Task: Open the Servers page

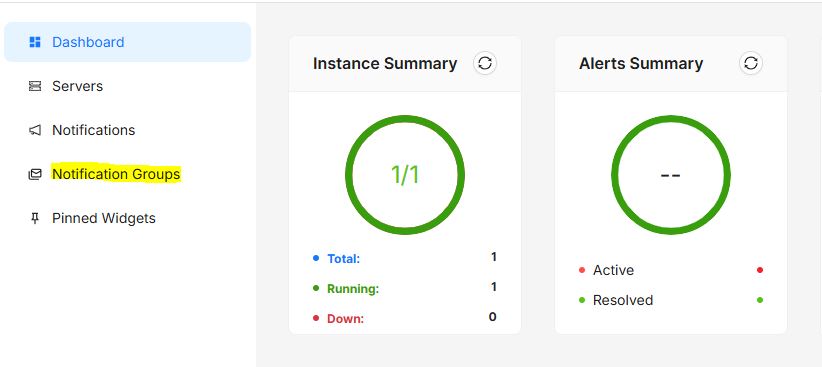Action: (x=78, y=86)
